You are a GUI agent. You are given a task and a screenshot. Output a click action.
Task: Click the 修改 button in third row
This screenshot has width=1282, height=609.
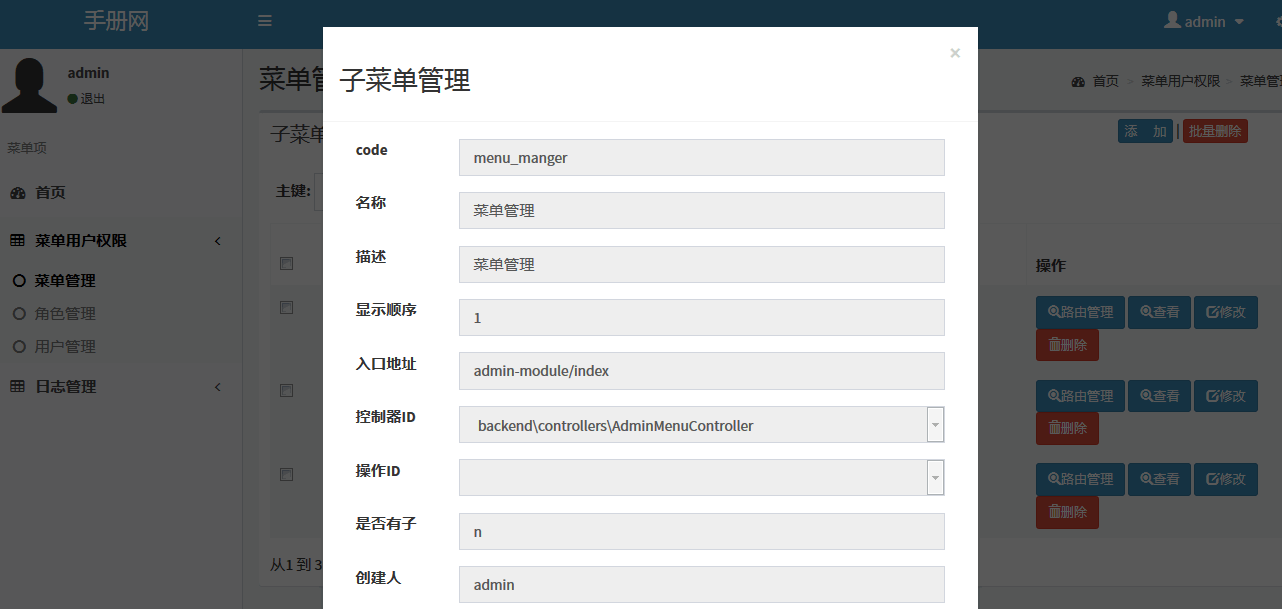tap(1225, 479)
